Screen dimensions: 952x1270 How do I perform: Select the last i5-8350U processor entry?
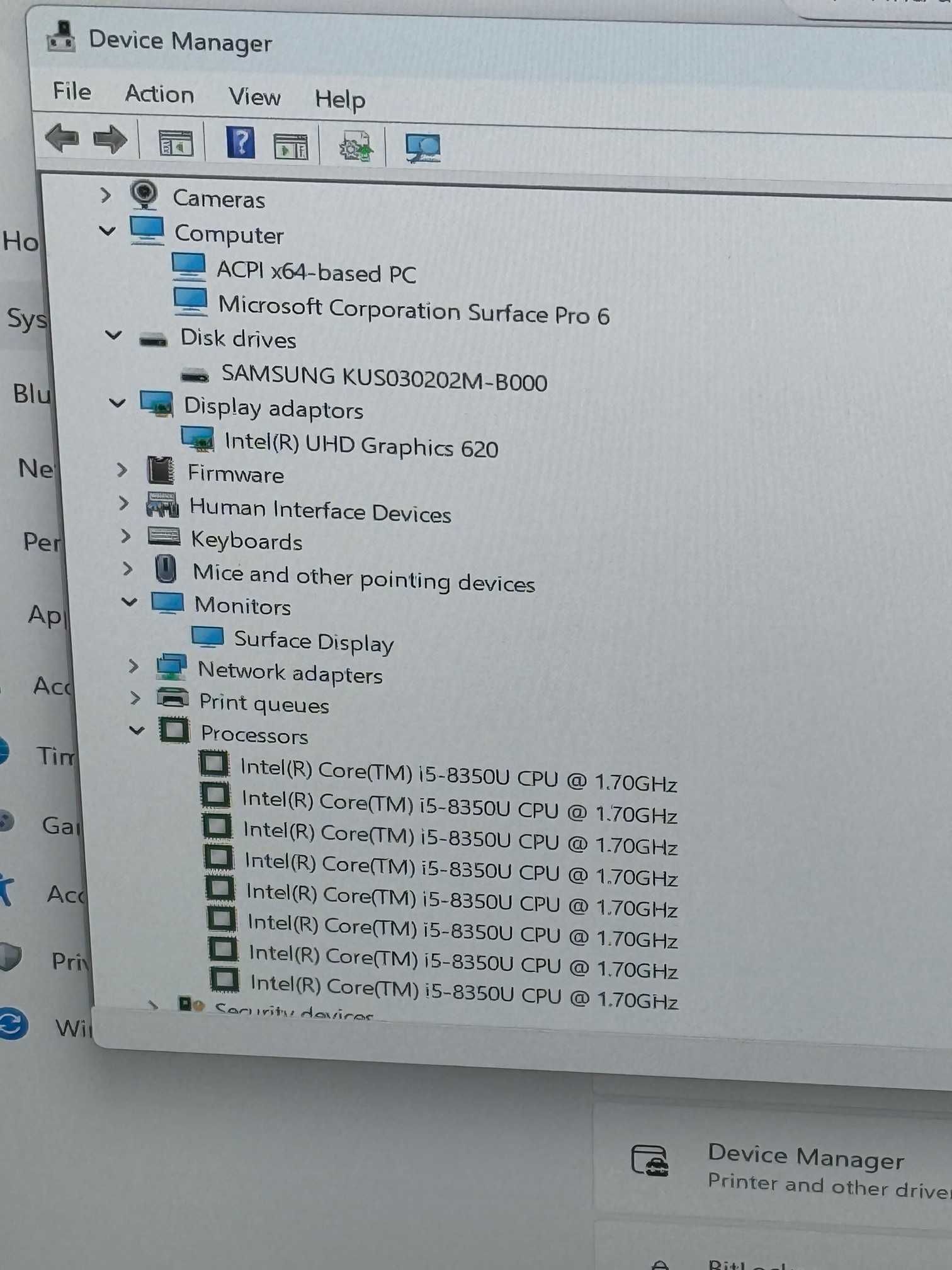click(x=464, y=993)
